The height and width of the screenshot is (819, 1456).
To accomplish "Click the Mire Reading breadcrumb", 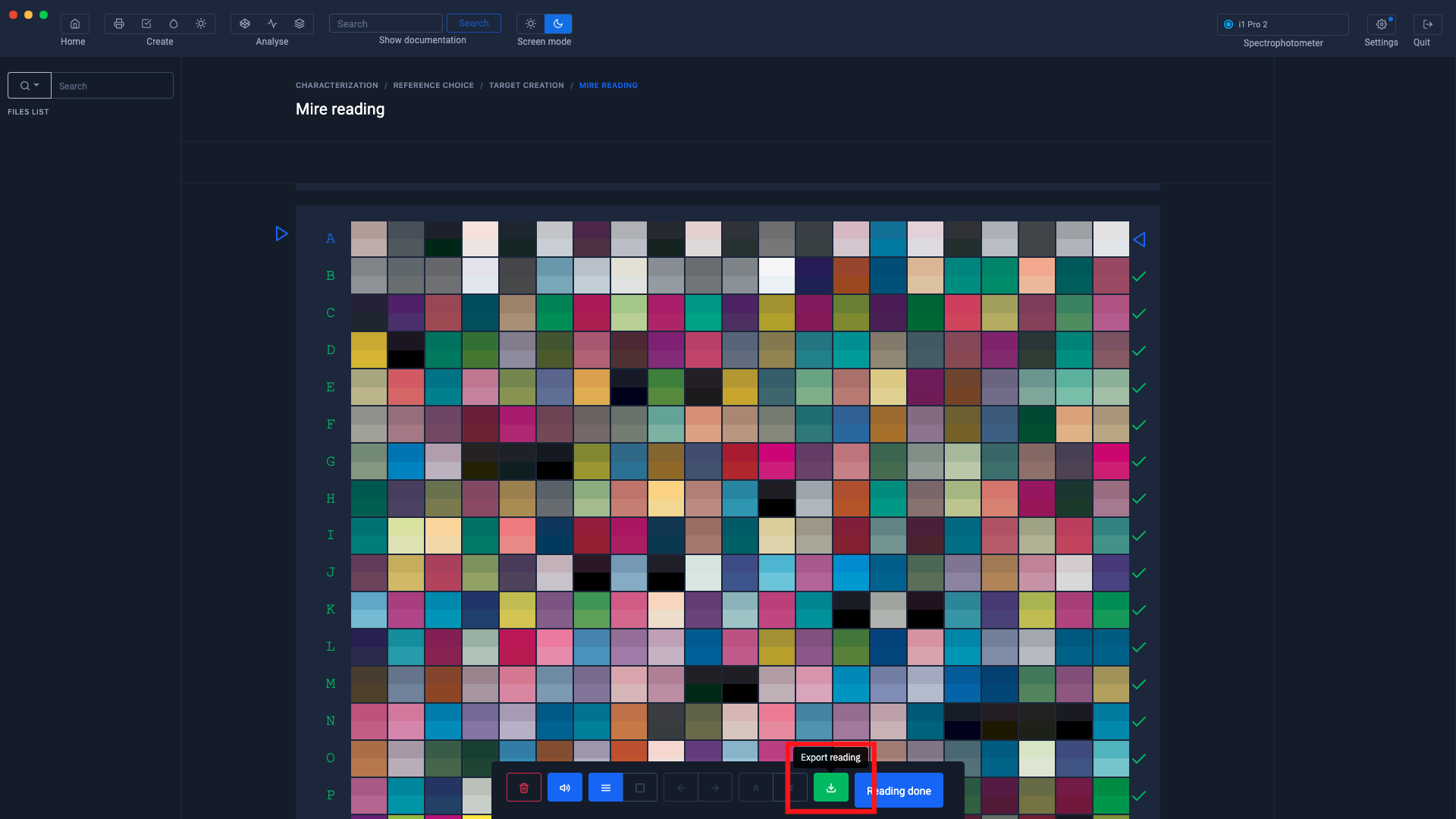I will 608,86.
